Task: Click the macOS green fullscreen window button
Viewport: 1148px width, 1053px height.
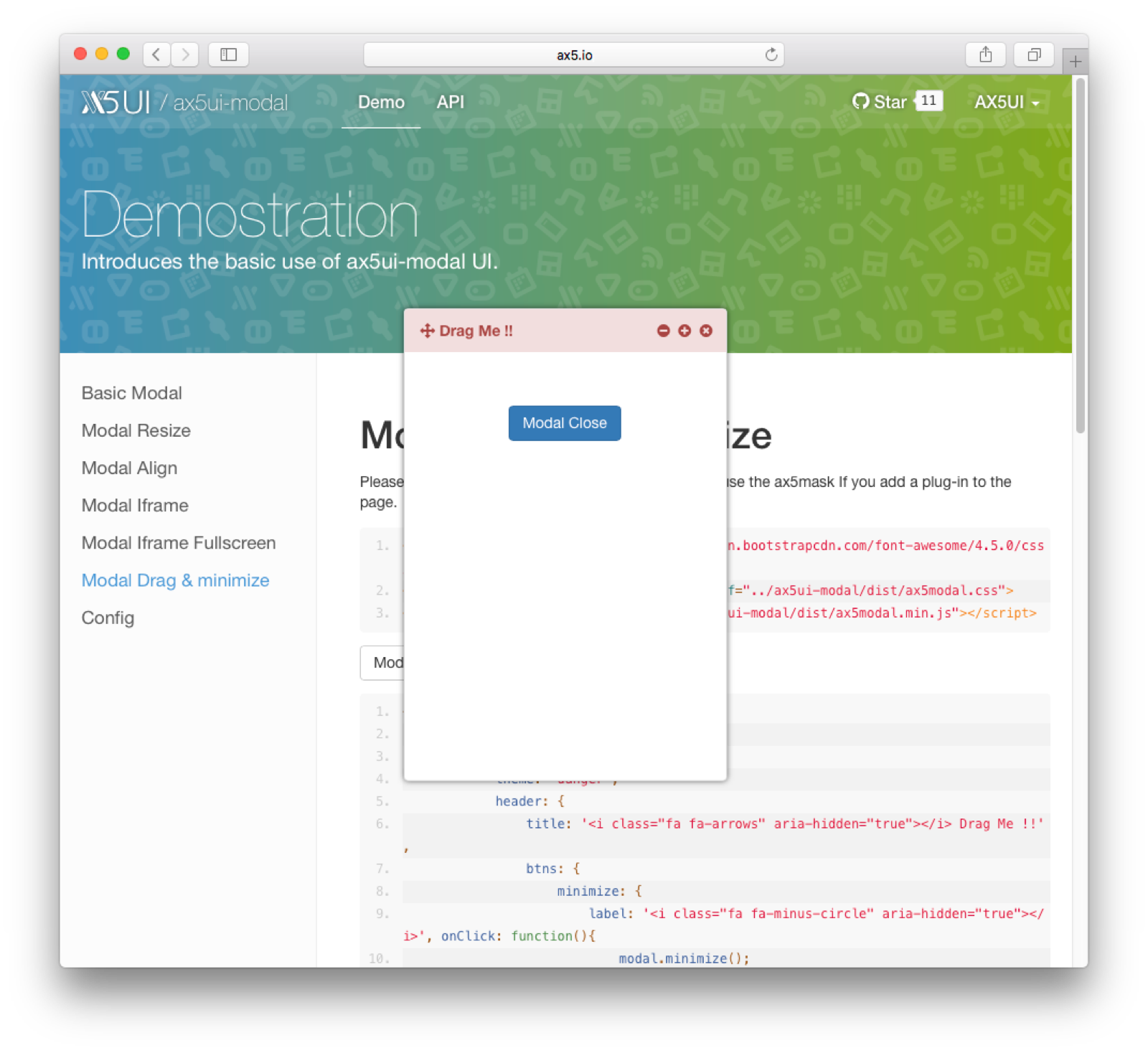Action: (123, 54)
